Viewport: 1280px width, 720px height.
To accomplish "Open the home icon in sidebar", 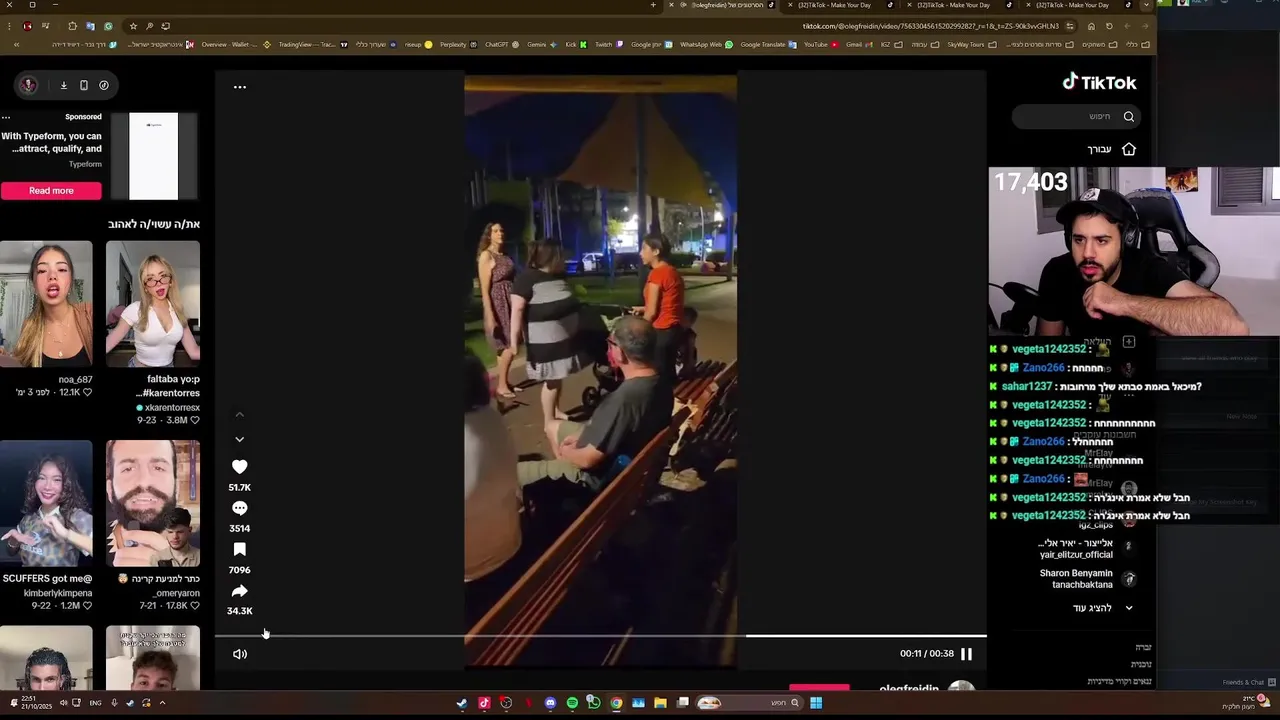I will pos(1129,149).
